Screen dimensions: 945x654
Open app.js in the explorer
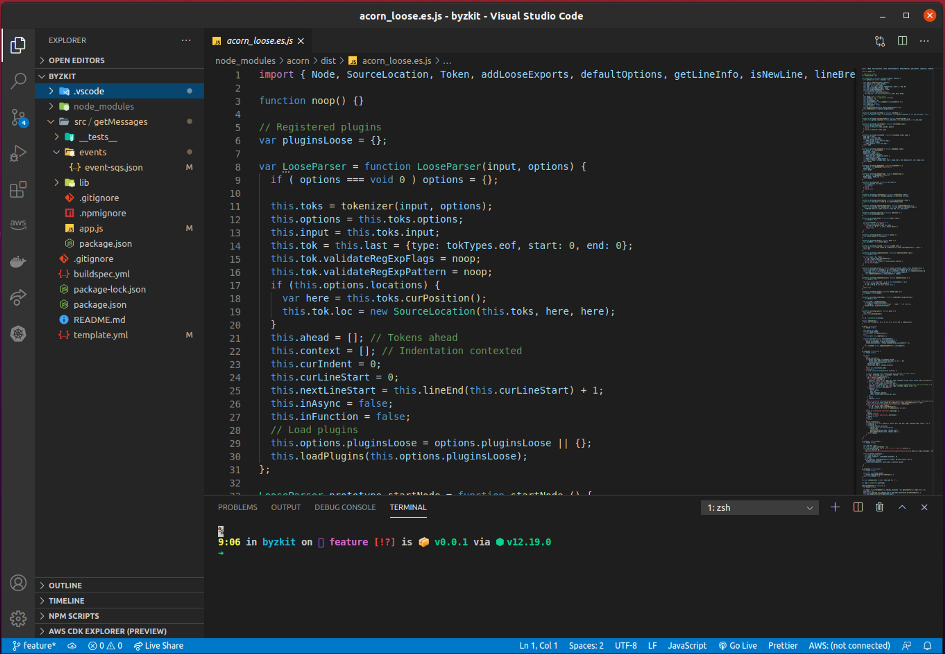pyautogui.click(x=119, y=228)
